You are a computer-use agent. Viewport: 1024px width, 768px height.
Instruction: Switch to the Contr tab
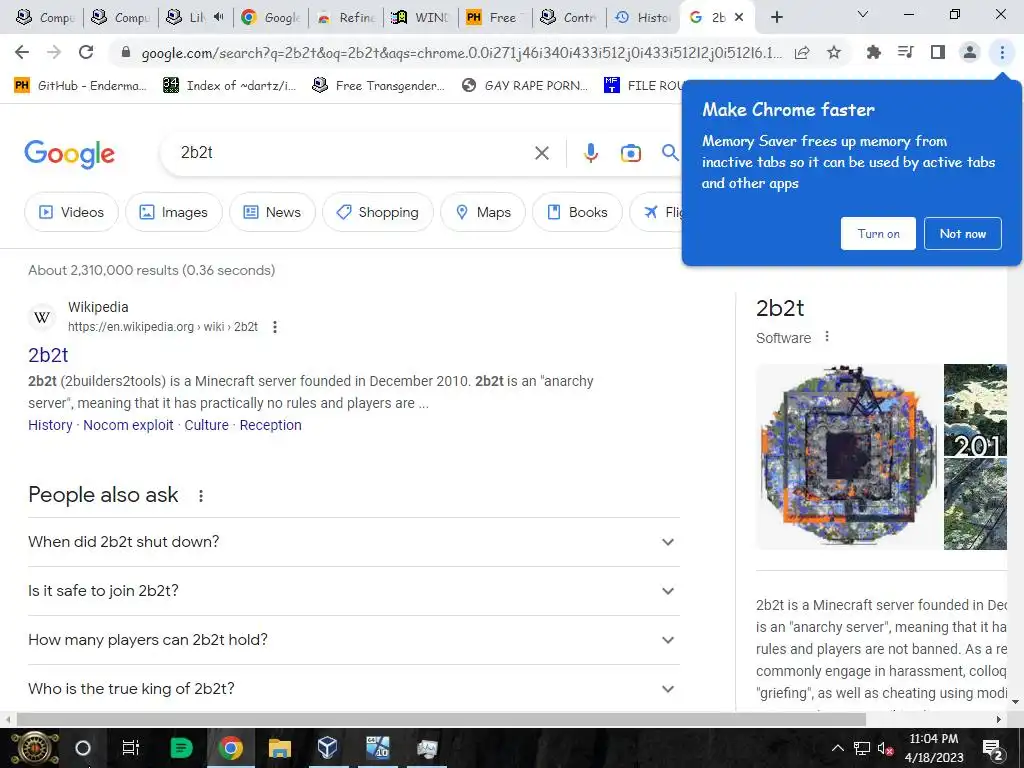point(568,18)
